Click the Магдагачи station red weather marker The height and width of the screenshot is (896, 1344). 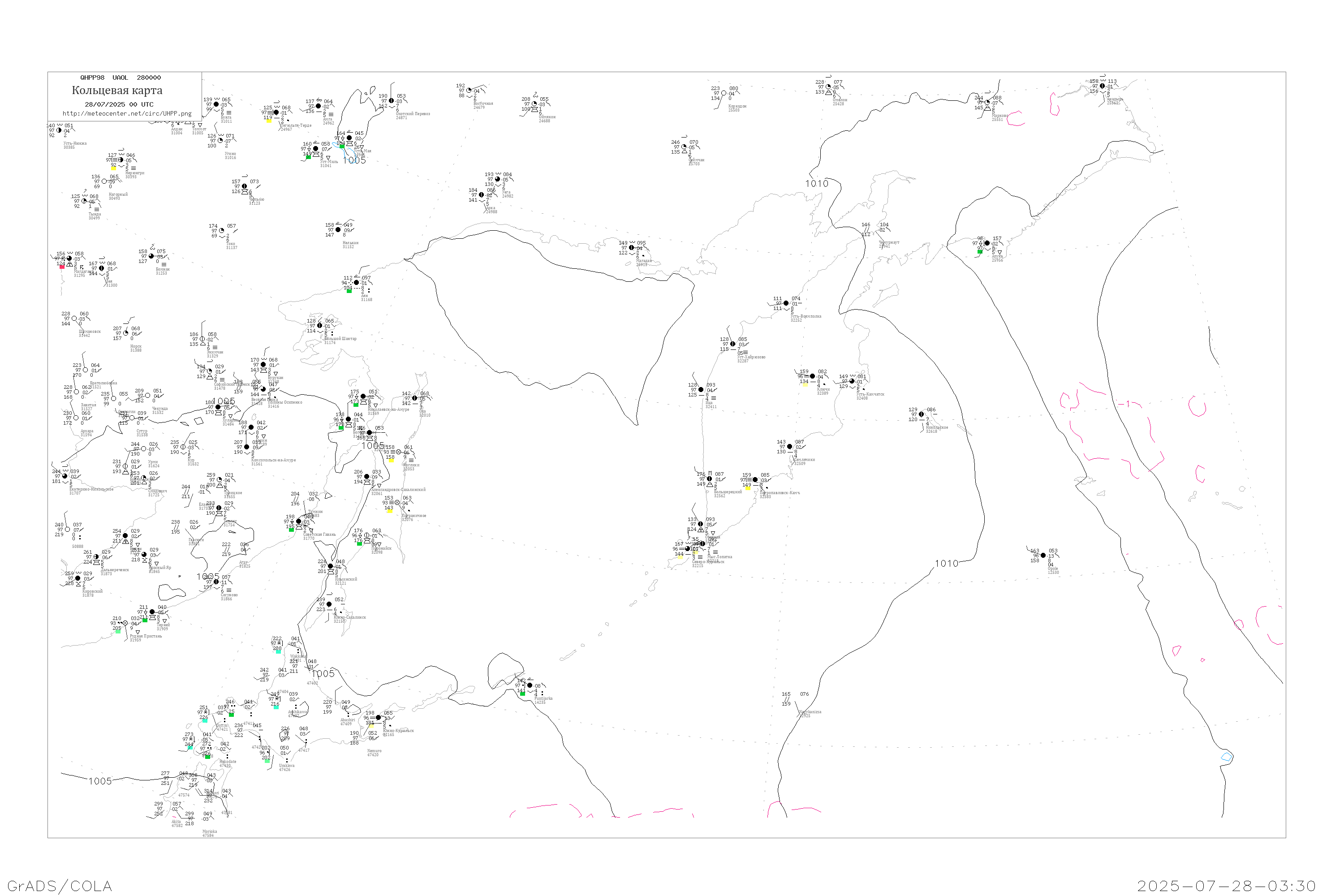(x=62, y=267)
